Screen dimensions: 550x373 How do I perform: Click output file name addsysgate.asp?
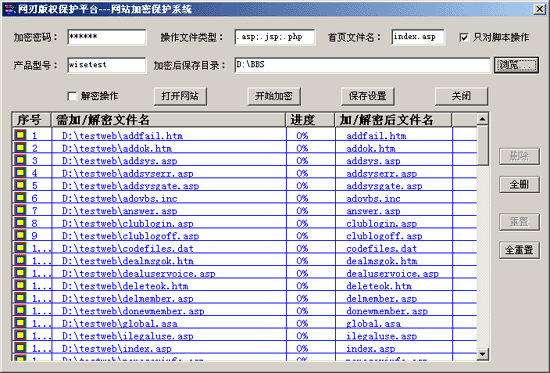[384, 186]
